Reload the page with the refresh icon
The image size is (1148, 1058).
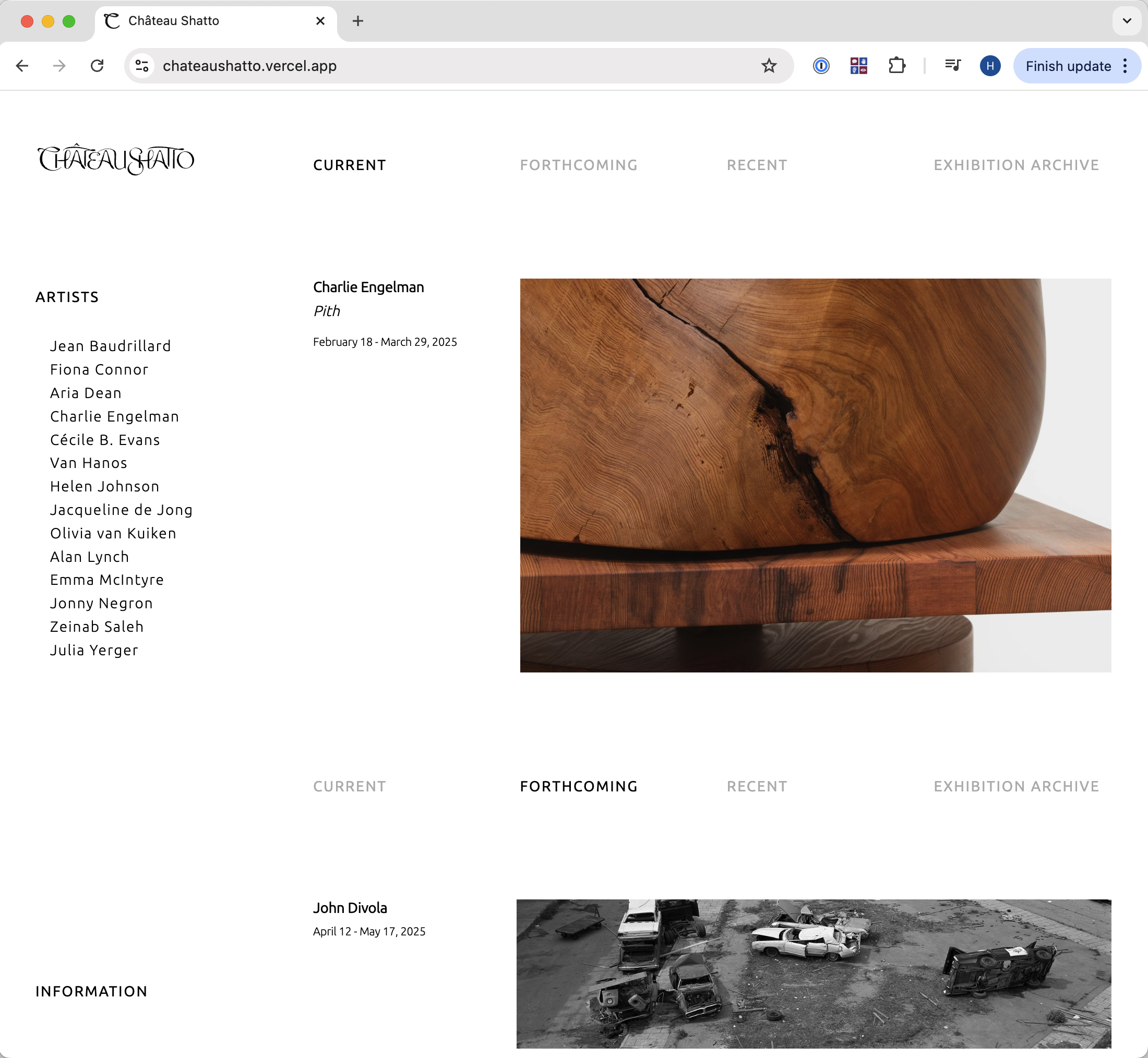coord(98,66)
